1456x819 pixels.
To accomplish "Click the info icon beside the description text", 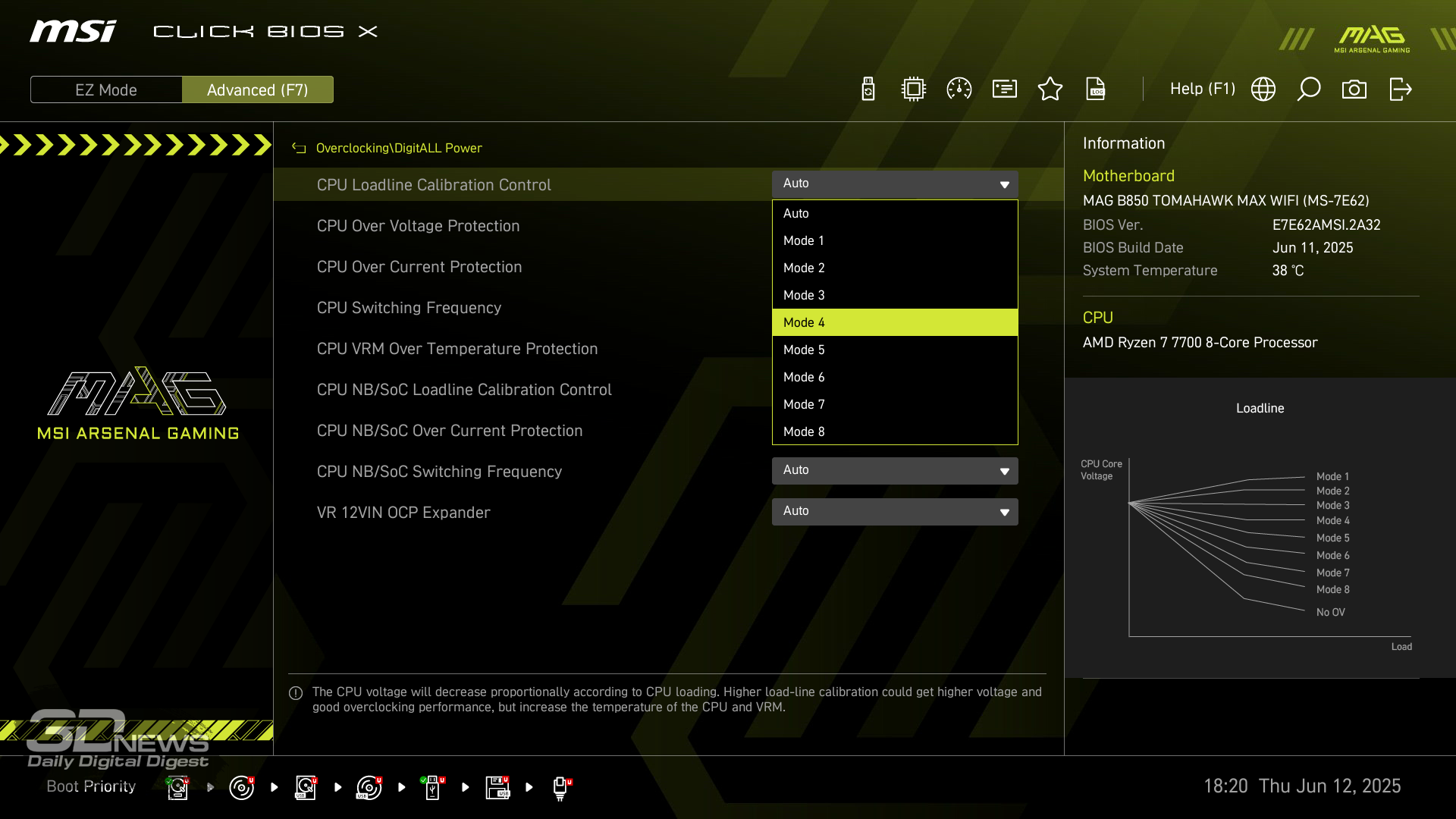I will pos(296,693).
